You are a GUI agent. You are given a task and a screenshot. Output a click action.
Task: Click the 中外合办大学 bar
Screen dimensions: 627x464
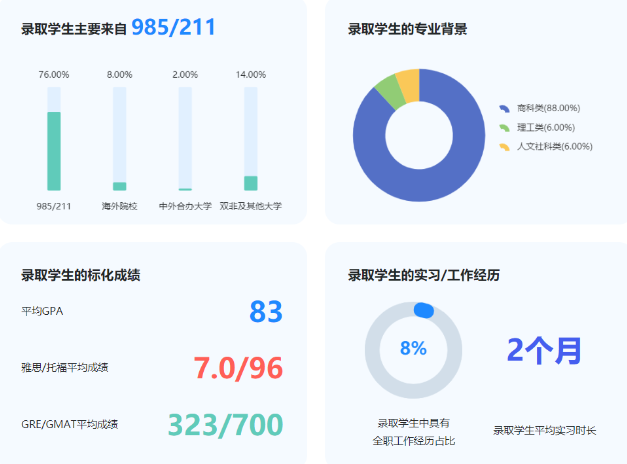coord(185,189)
